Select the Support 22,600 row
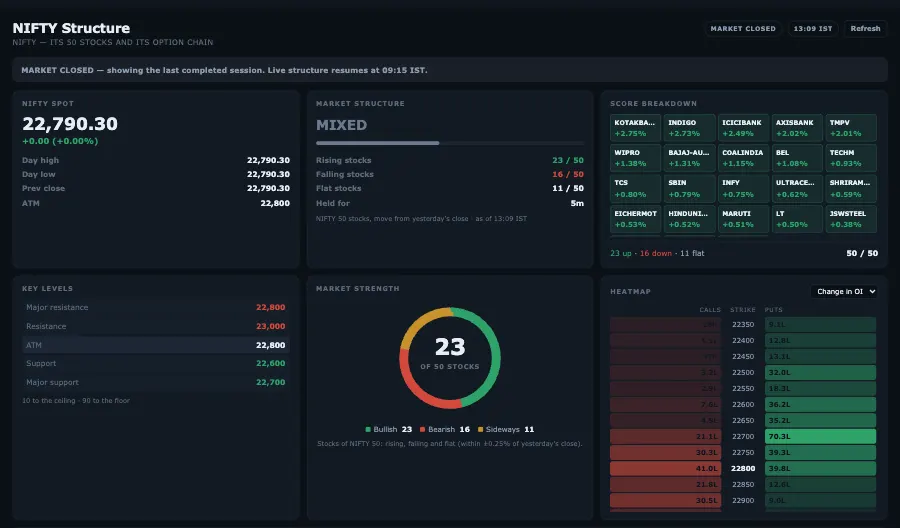This screenshot has width=900, height=528. [156, 363]
